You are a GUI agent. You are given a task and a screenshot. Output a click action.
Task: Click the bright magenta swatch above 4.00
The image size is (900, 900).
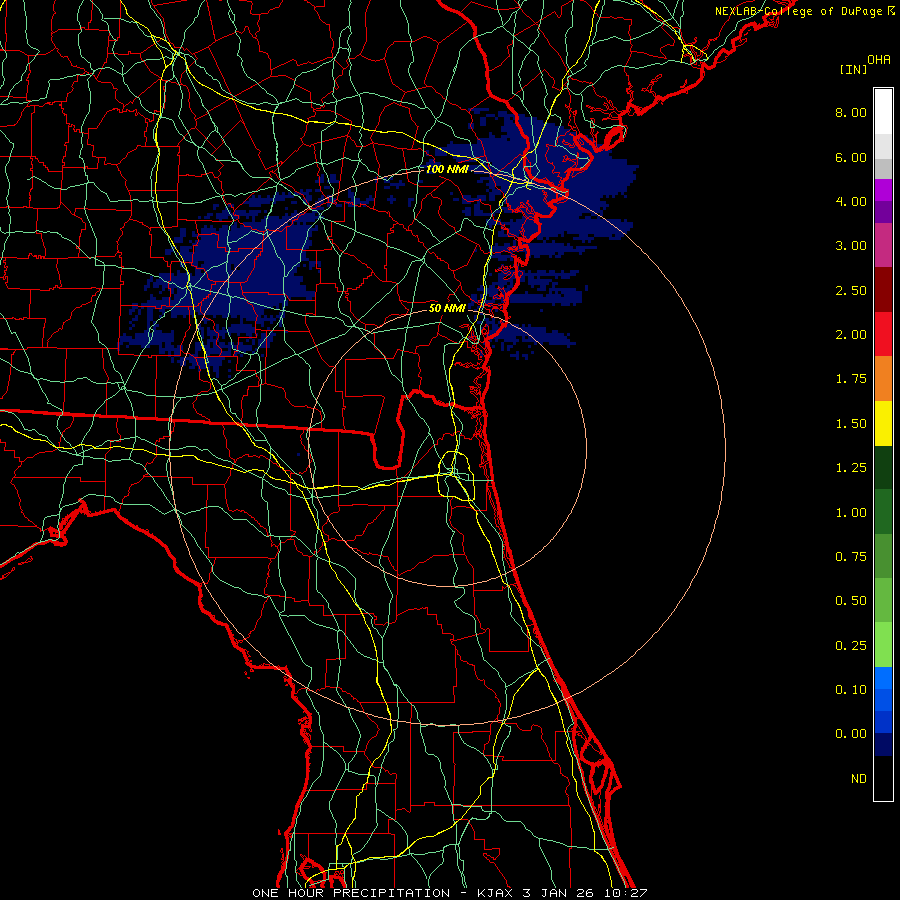(883, 190)
